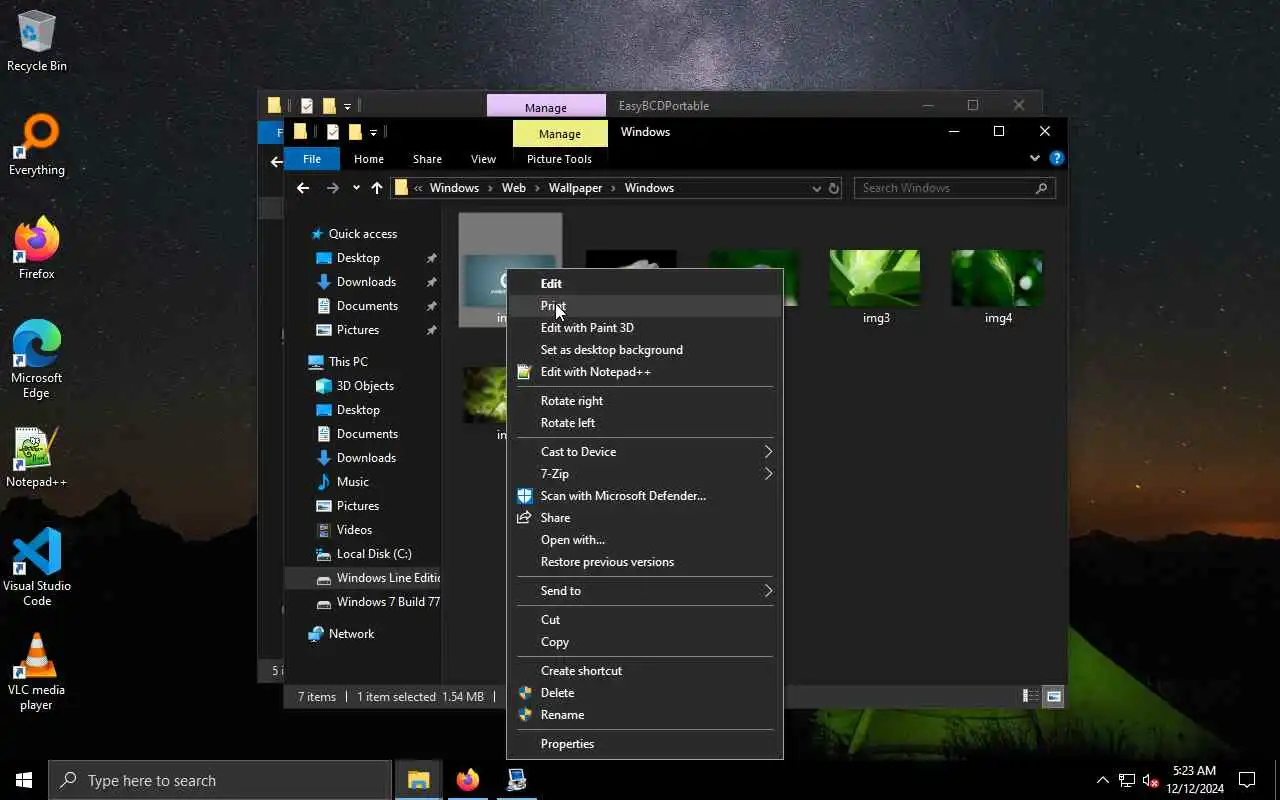Viewport: 1280px width, 800px height.
Task: Launch the Microsoft Edge desktop shortcut
Action: 37,360
